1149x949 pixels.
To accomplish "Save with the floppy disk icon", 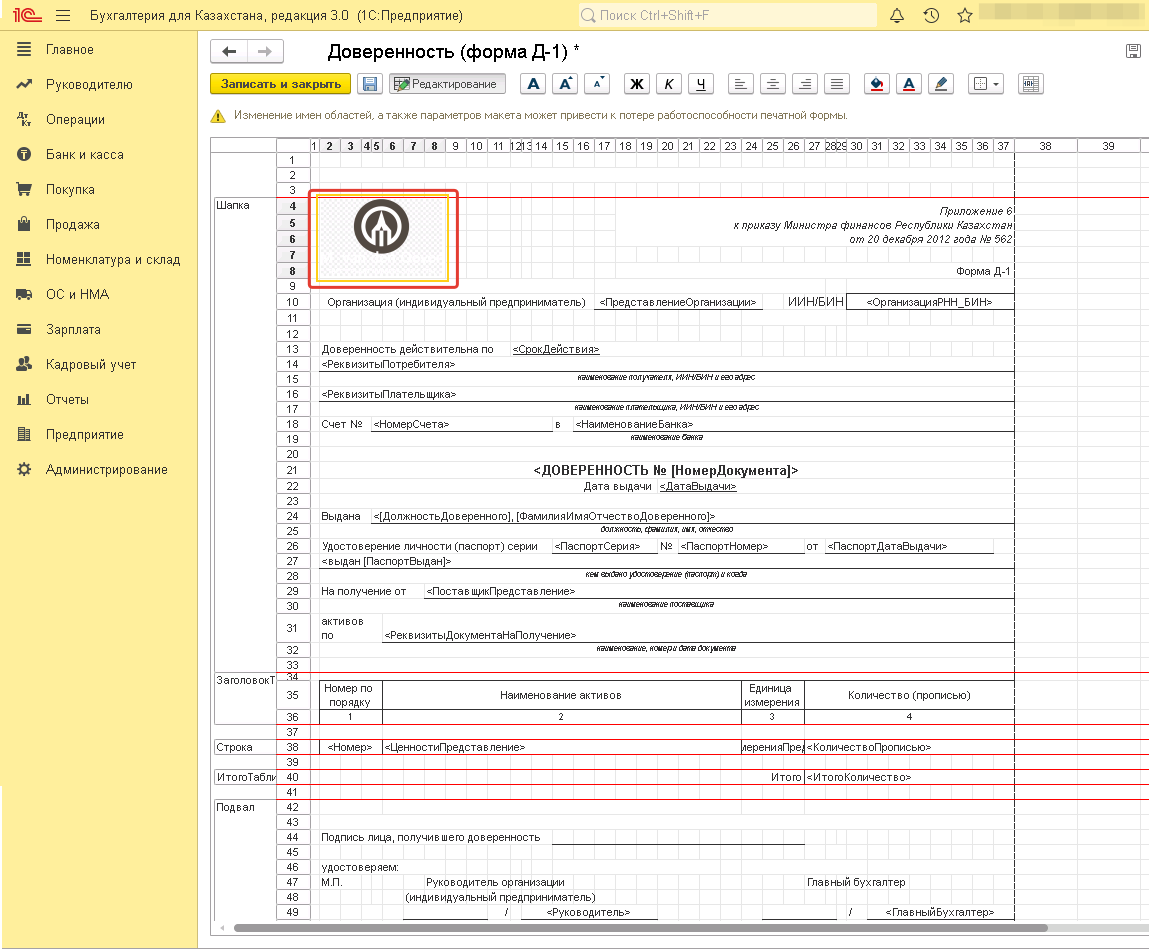I will (x=370, y=84).
